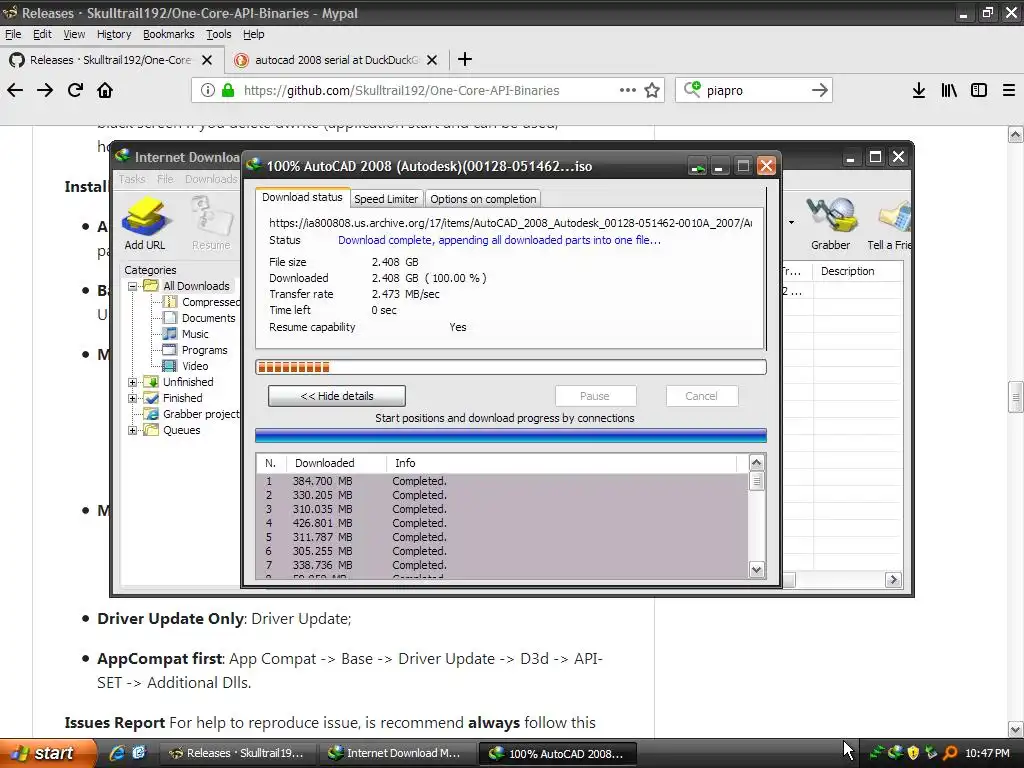Click the tray icon in download dialog title bar

[x=697, y=167]
